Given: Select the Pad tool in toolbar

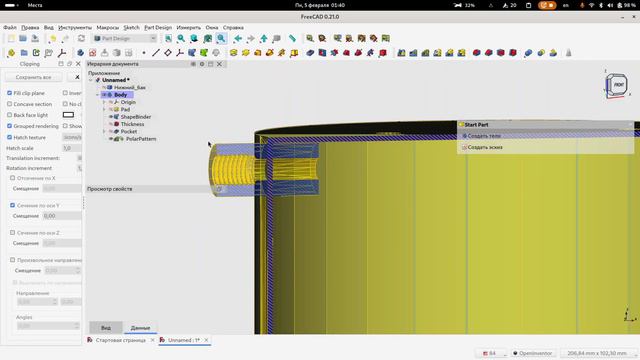Looking at the screenshot, I should 233,53.
